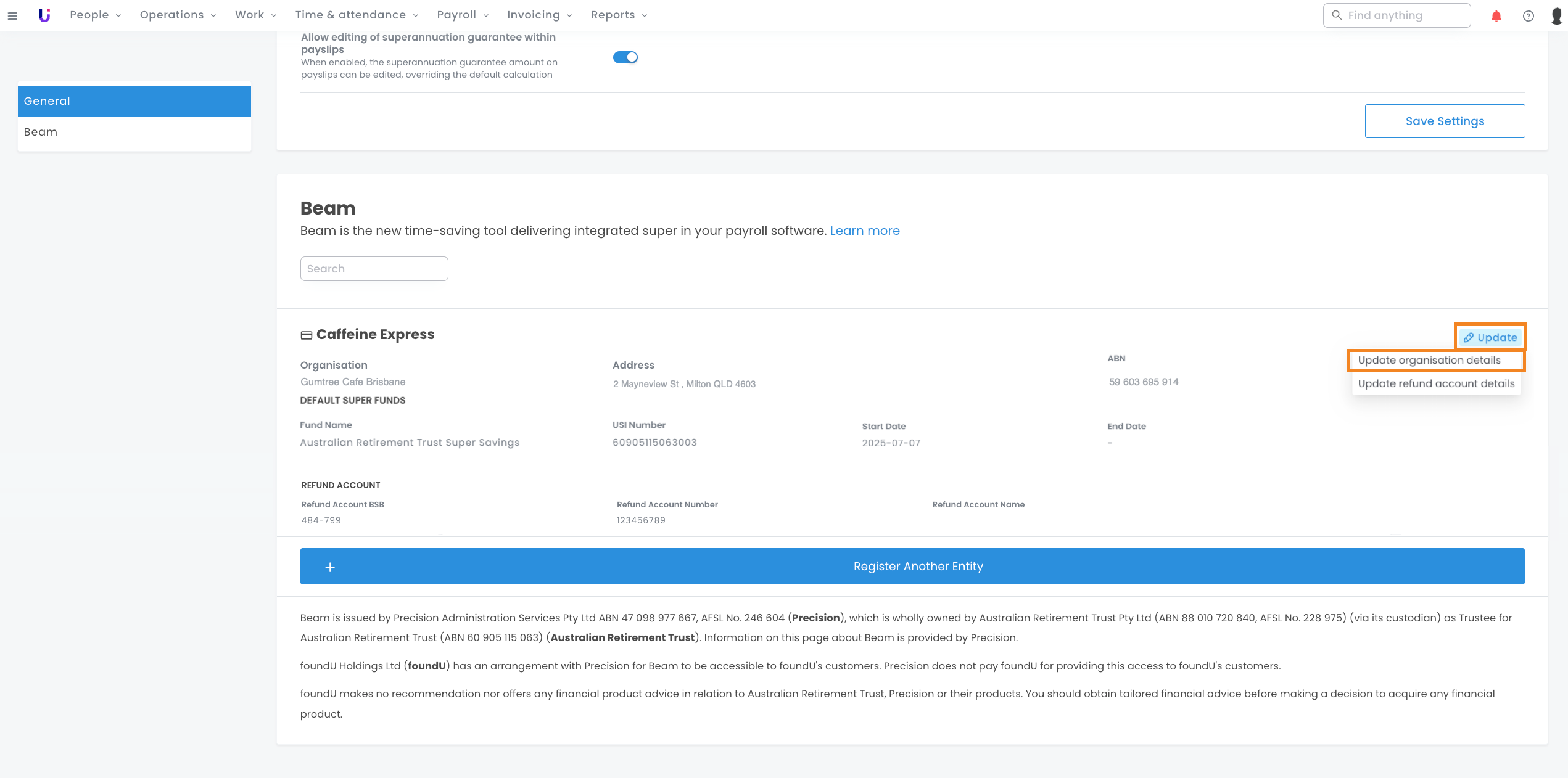
Task: Select the General settings tab
Action: (134, 101)
